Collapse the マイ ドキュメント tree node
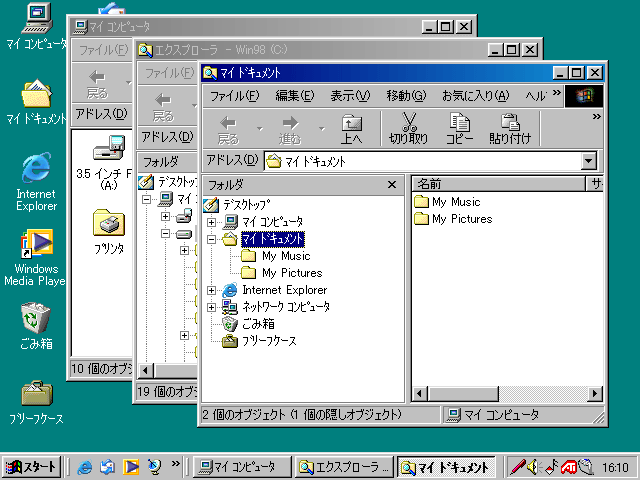Image resolution: width=640 pixels, height=480 pixels. point(211,239)
